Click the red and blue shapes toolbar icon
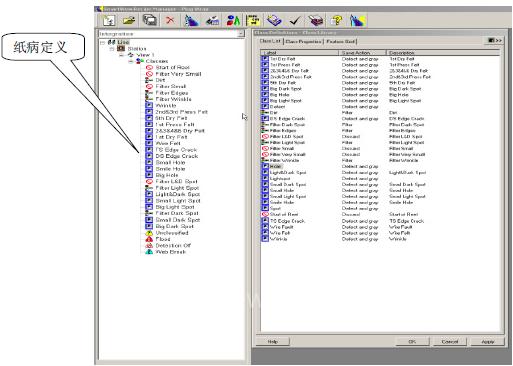The width and height of the screenshot is (513, 366). (x=233, y=21)
